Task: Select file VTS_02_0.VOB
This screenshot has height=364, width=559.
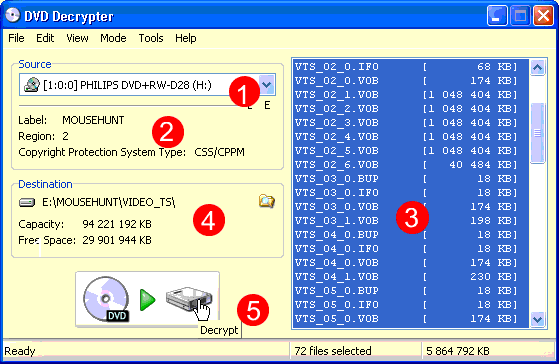Action: (x=410, y=81)
